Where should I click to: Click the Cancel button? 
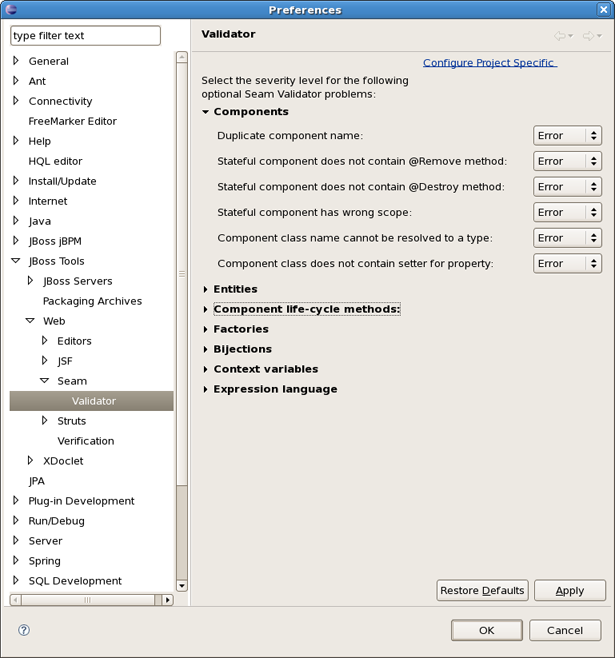(565, 630)
